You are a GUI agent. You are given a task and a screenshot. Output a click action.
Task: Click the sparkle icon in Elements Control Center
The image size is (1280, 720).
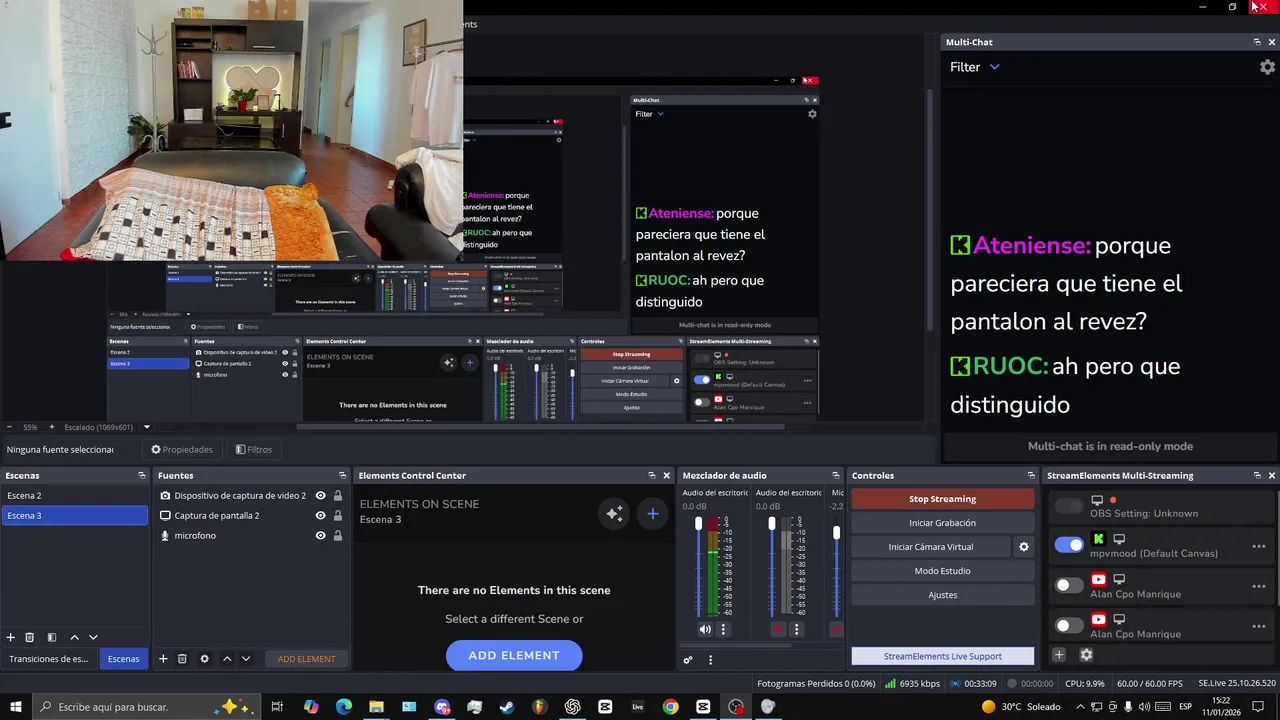point(614,513)
